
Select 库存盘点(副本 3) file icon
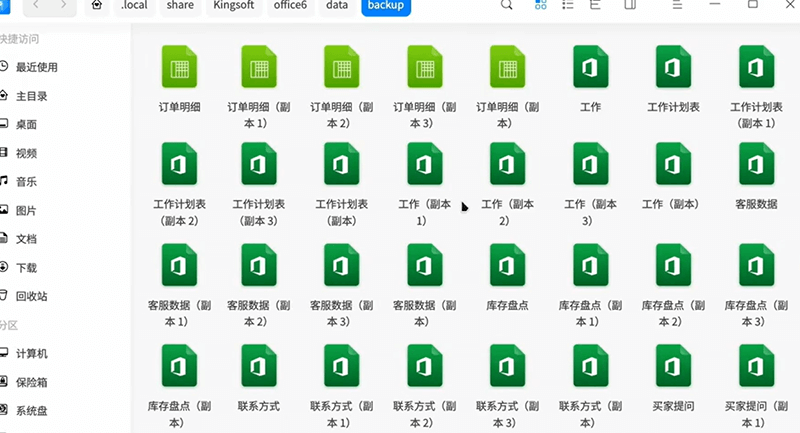click(x=756, y=265)
